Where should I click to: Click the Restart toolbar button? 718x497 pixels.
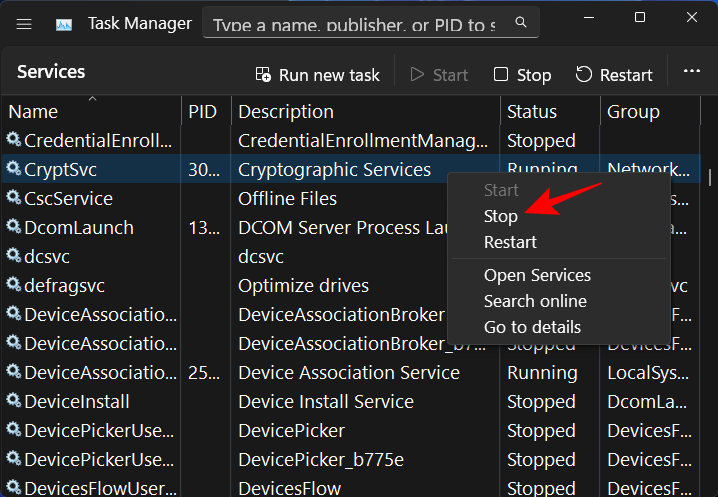(614, 74)
